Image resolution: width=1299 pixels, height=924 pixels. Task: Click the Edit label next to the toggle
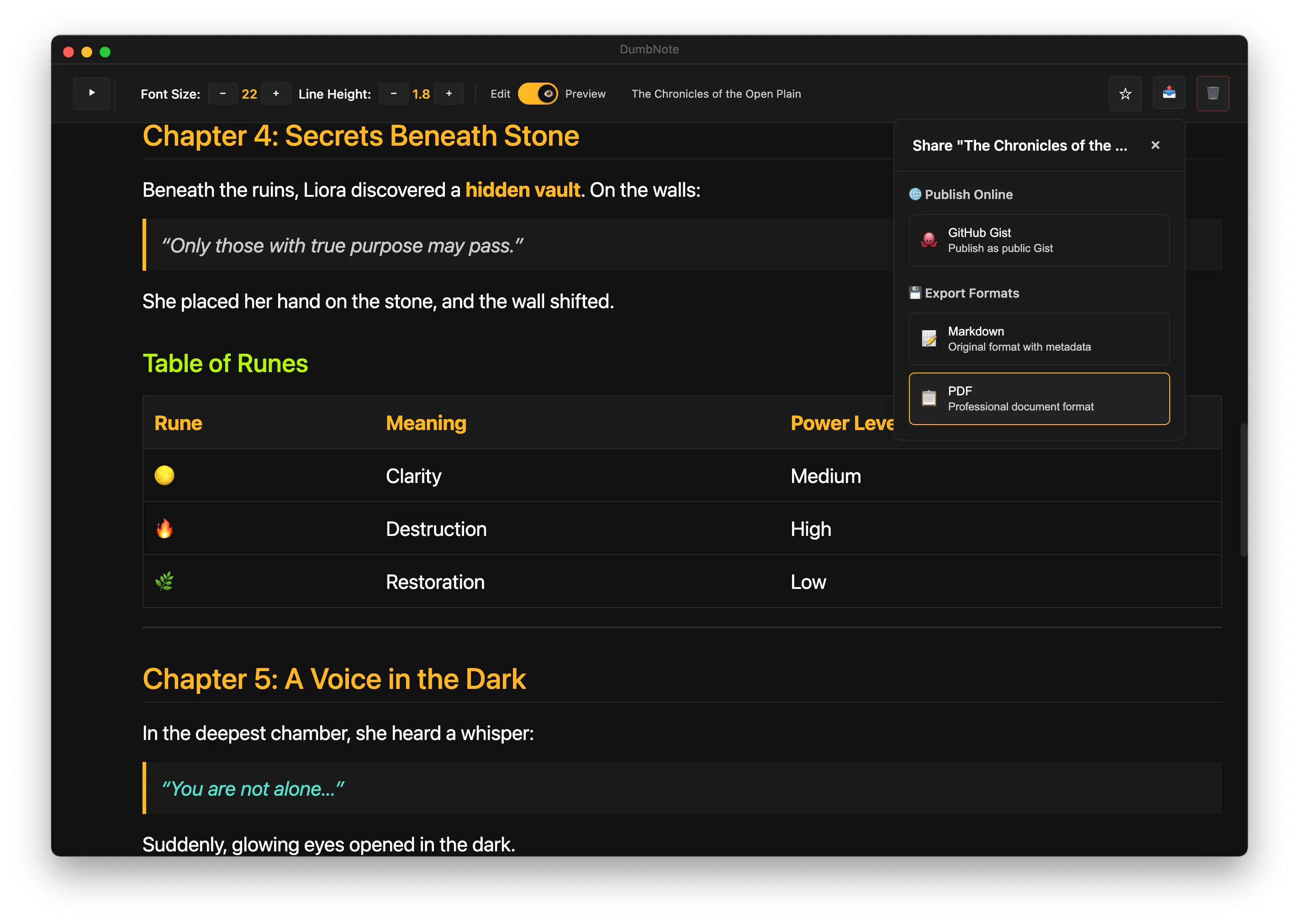[500, 94]
